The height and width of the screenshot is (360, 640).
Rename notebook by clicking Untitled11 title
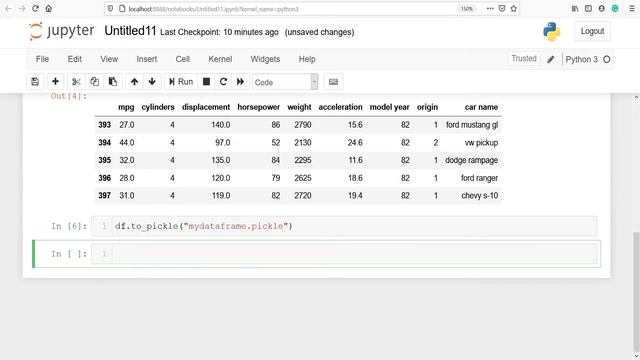pyautogui.click(x=130, y=31)
